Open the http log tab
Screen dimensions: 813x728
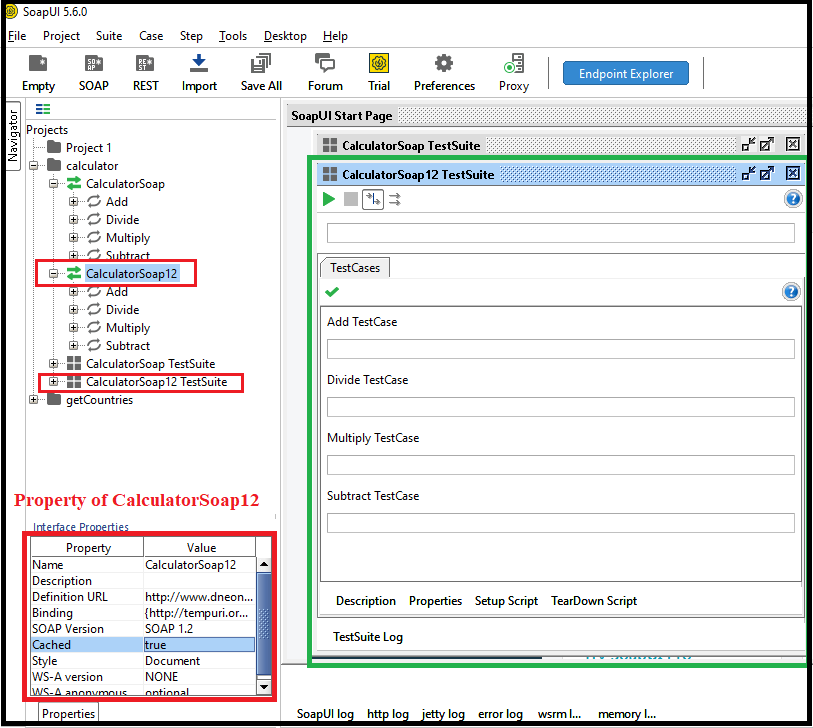pos(388,714)
